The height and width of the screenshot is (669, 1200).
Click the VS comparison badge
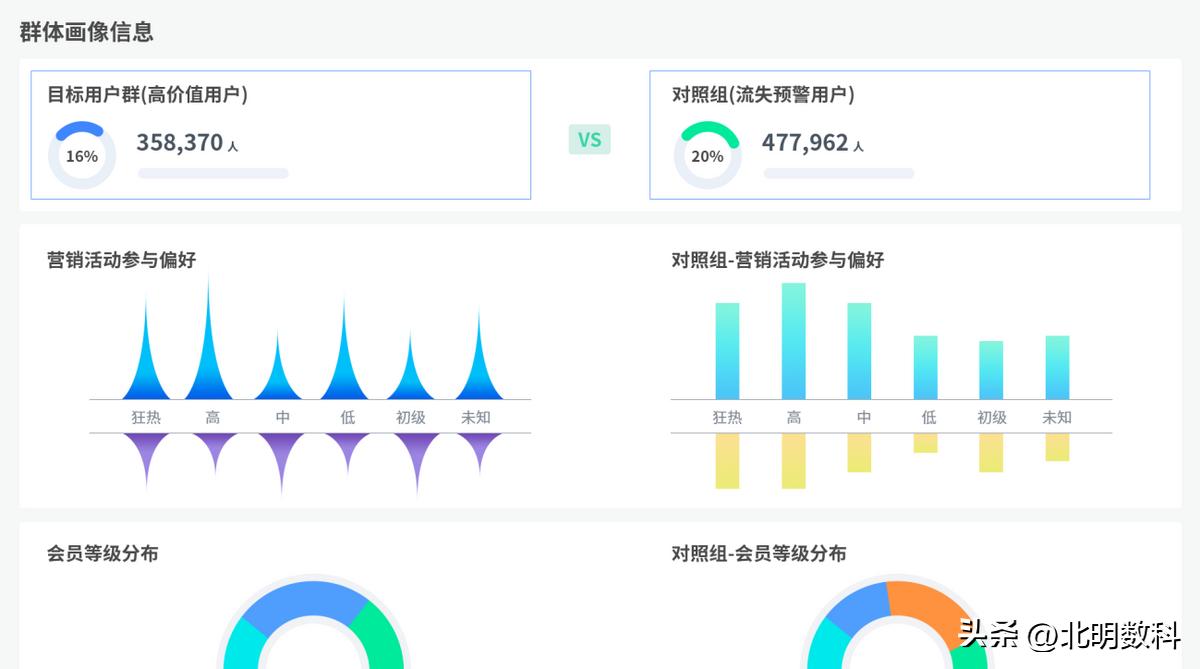tap(590, 140)
